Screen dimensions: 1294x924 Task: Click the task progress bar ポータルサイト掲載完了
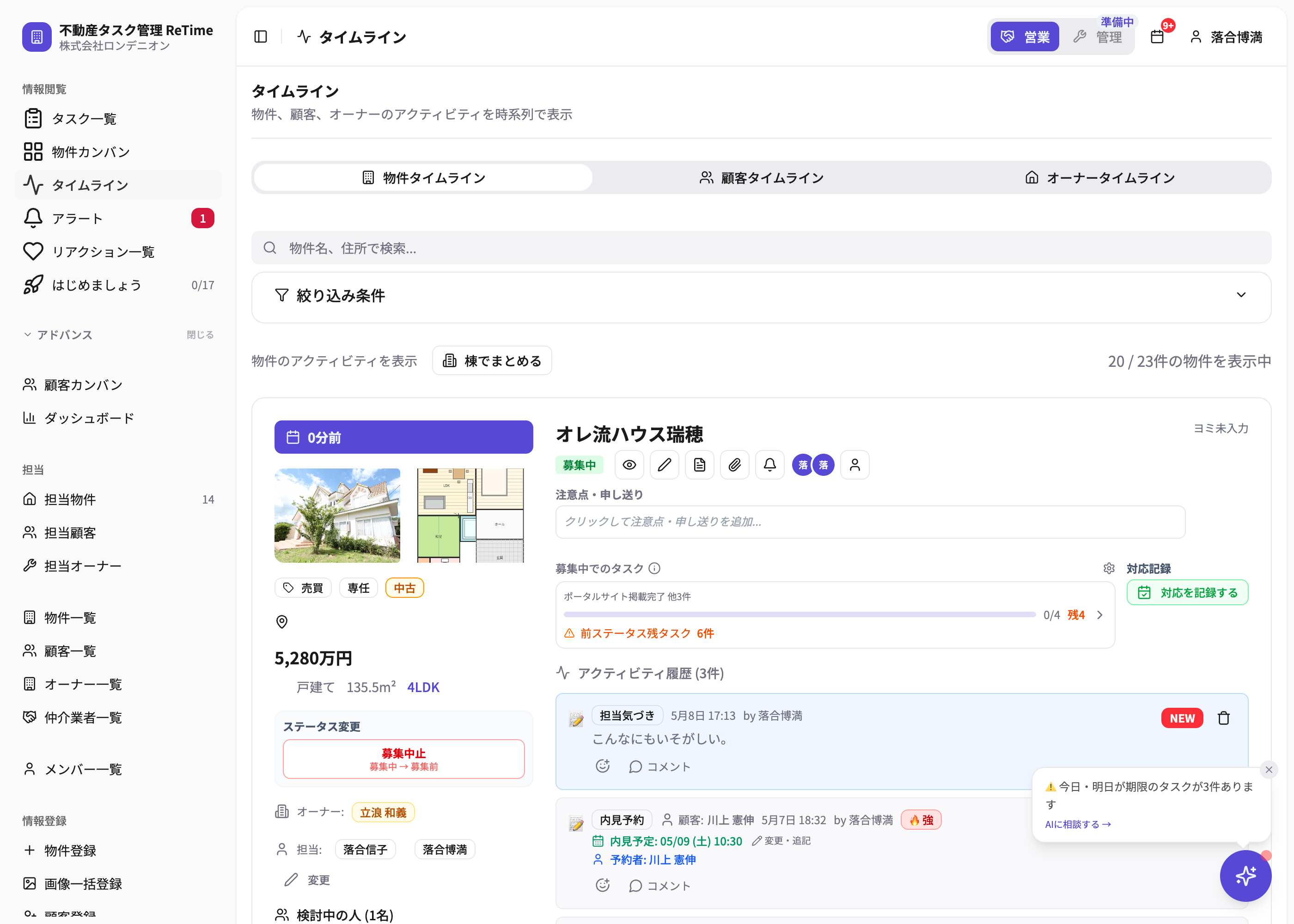click(799, 614)
